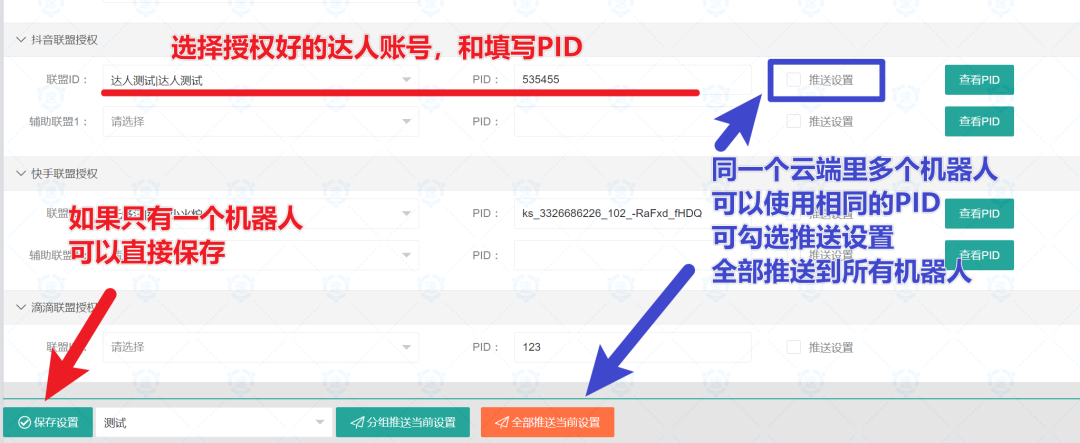Click the 分组推送当前设置 button

pyautogui.click(x=403, y=422)
